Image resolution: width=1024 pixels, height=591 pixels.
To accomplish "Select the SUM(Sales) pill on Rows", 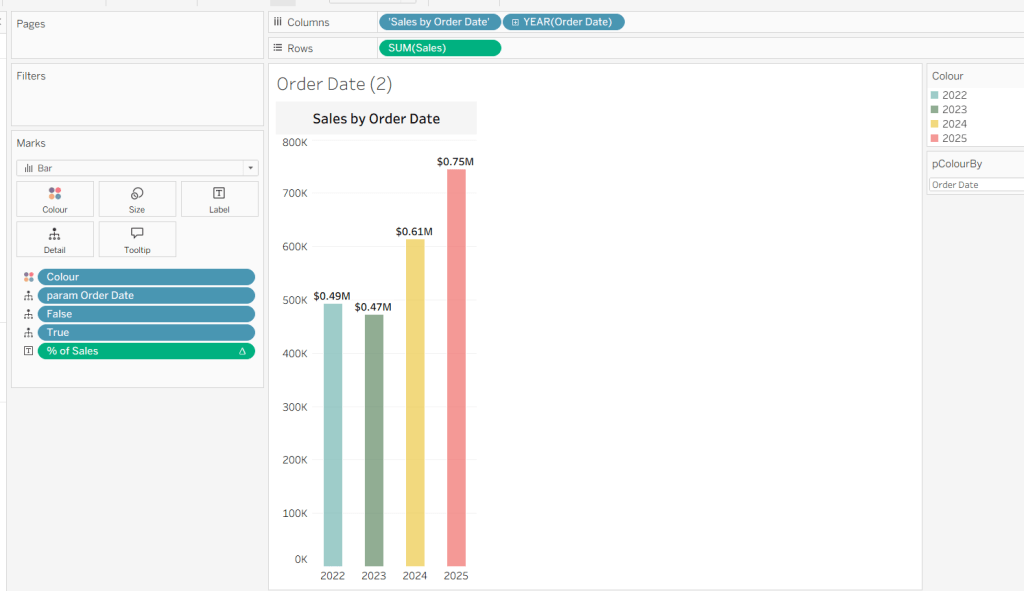I will [439, 48].
